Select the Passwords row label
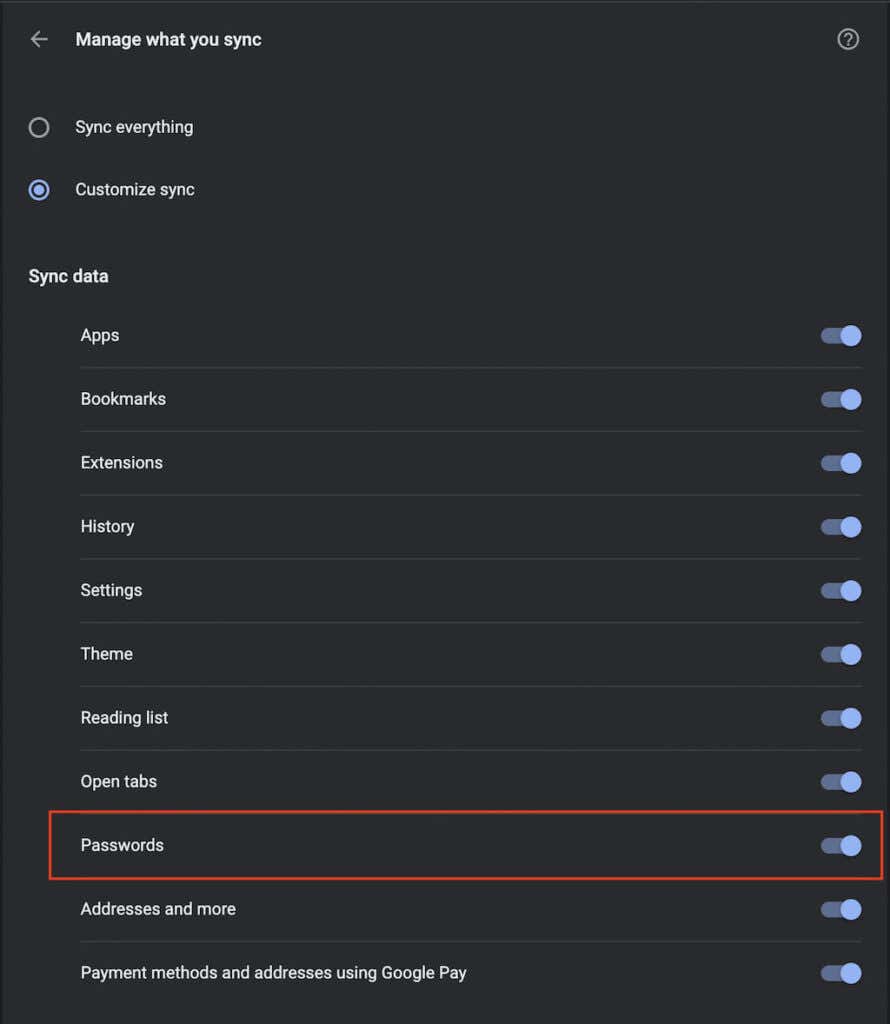The width and height of the screenshot is (890, 1024). [x=122, y=845]
